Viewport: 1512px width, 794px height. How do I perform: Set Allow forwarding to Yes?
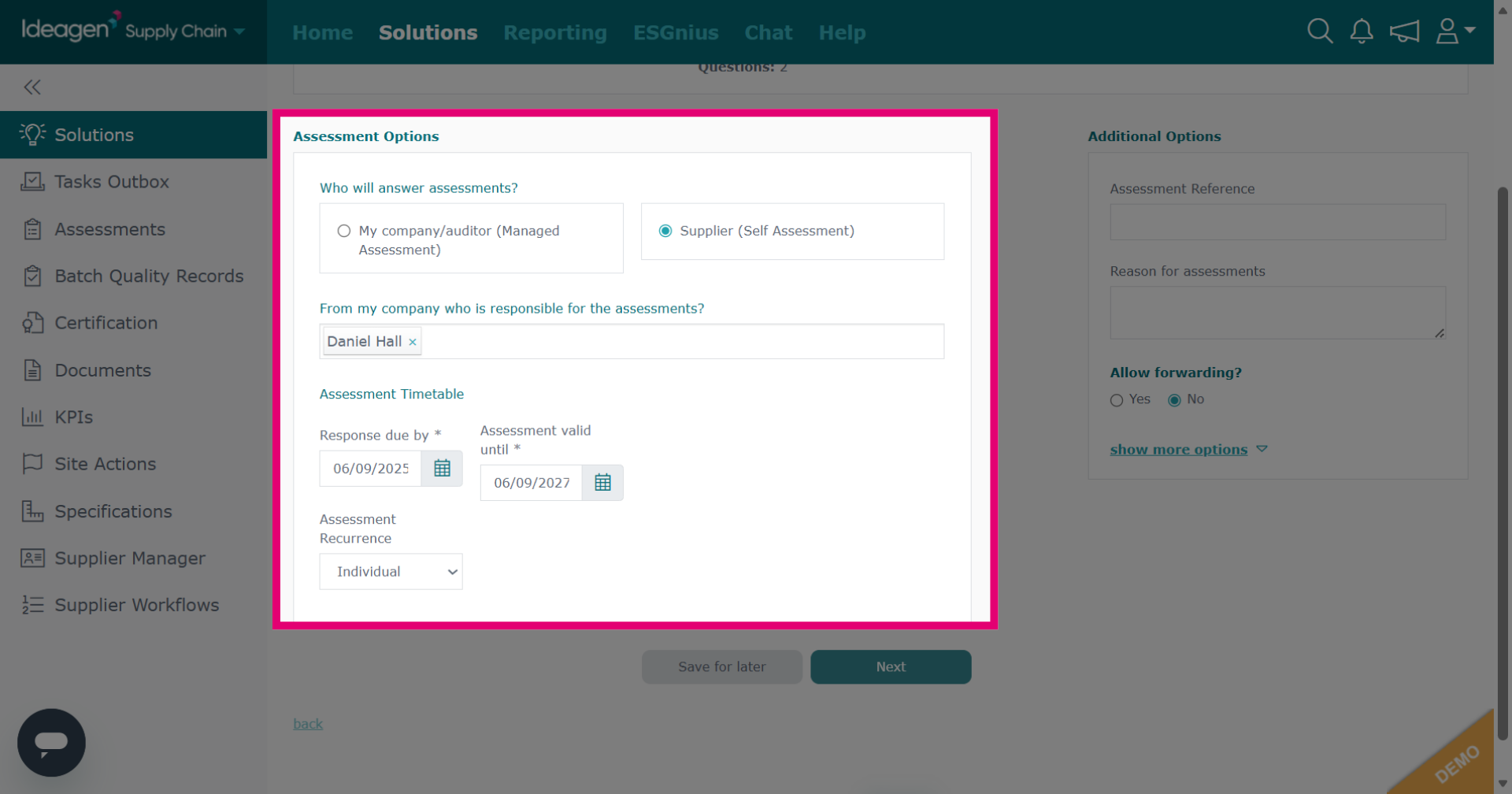[x=1117, y=400]
